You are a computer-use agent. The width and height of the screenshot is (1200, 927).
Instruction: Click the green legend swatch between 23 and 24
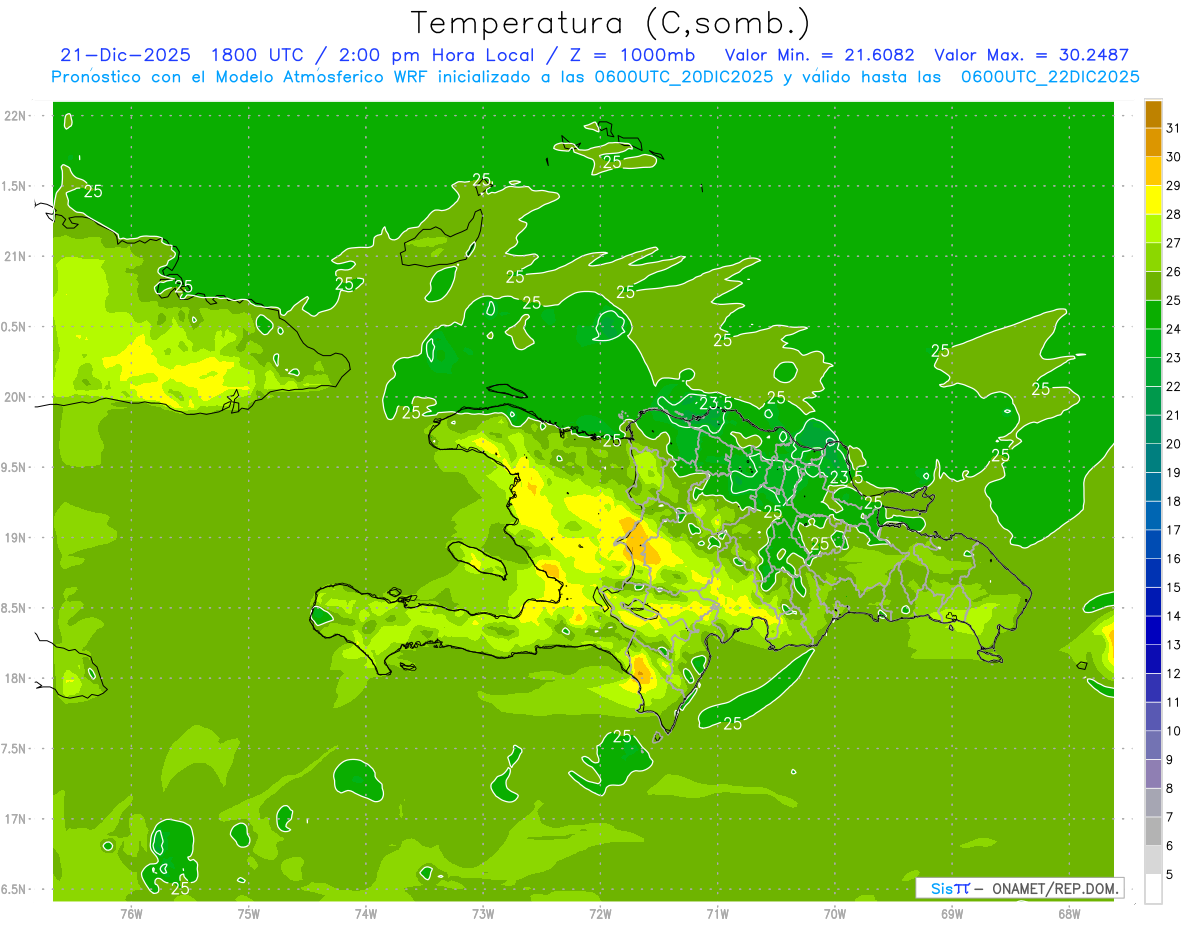(1153, 344)
